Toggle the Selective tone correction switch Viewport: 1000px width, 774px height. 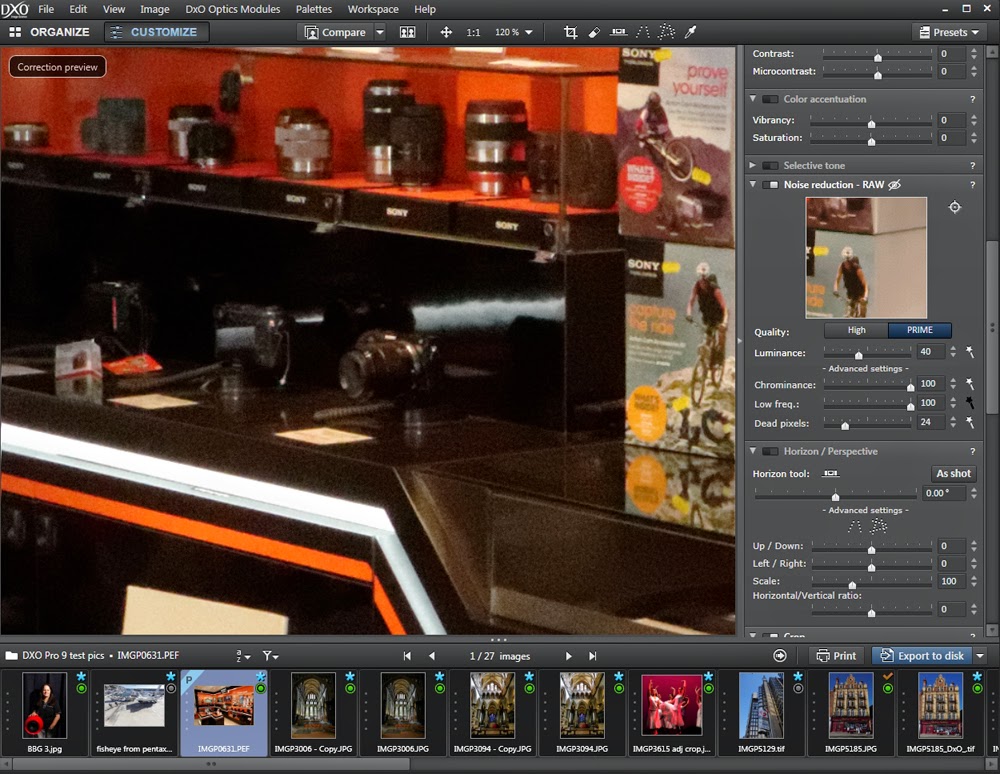770,165
